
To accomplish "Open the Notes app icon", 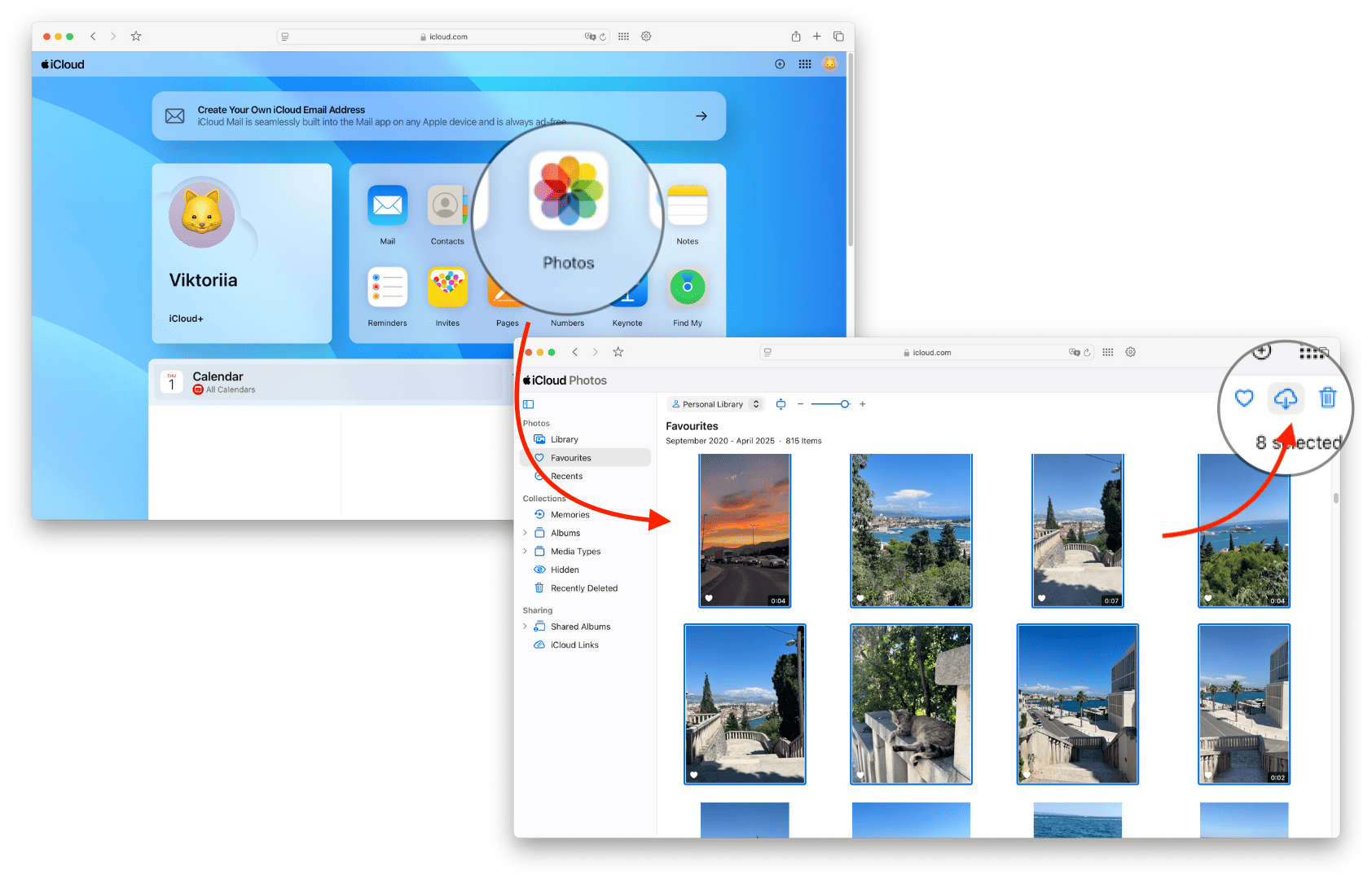I will coord(687,205).
